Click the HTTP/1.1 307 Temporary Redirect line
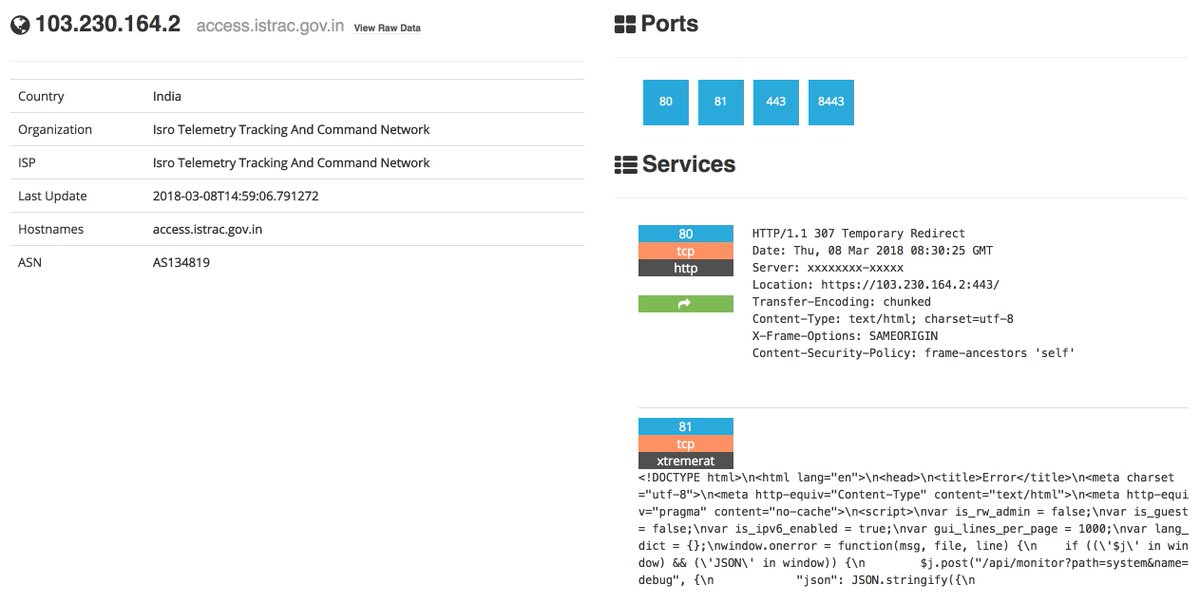This screenshot has height=603, width=1200. [859, 234]
